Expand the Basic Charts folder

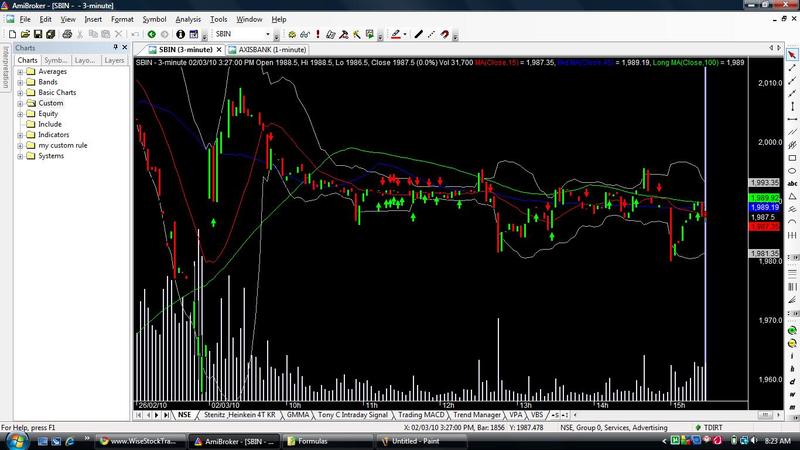[x=20, y=93]
